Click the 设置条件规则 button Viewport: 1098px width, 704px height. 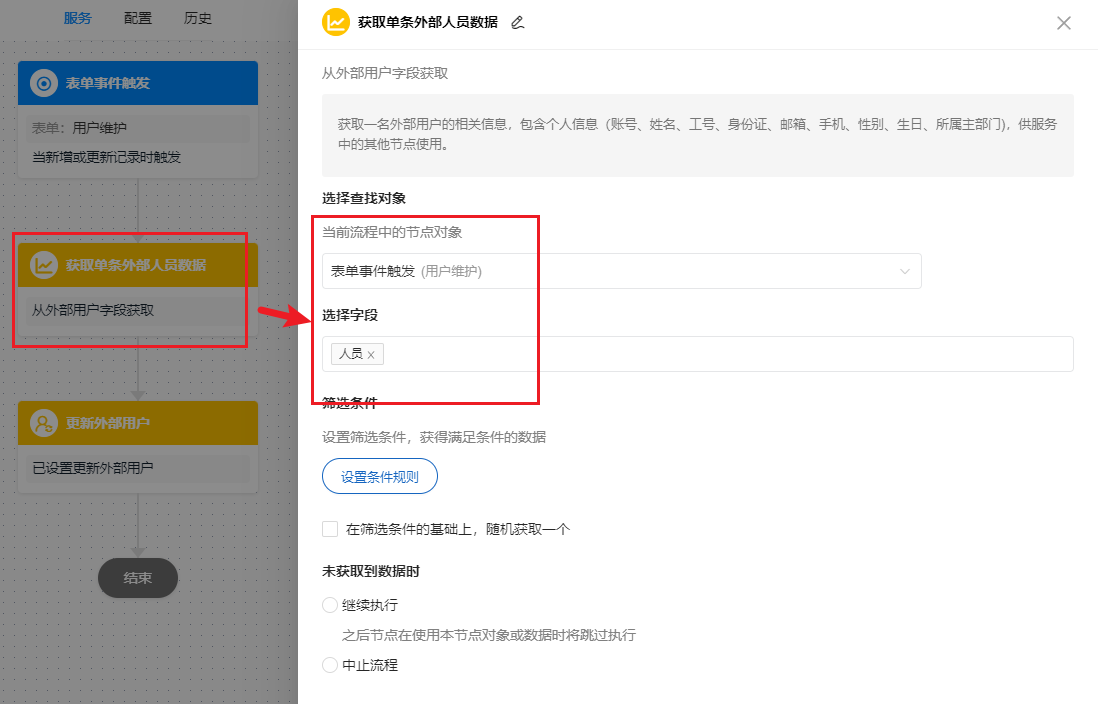click(x=379, y=476)
